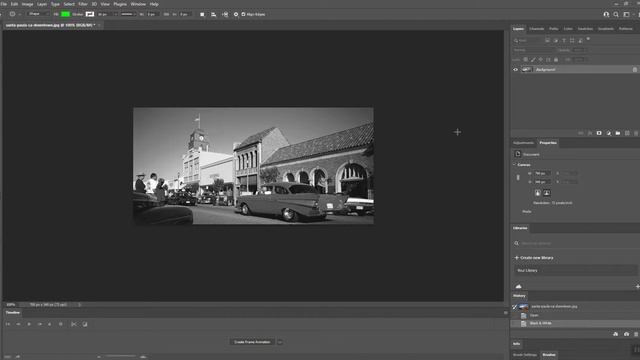Switch to the Paths panel tab
This screenshot has width=640, height=360.
553,29
